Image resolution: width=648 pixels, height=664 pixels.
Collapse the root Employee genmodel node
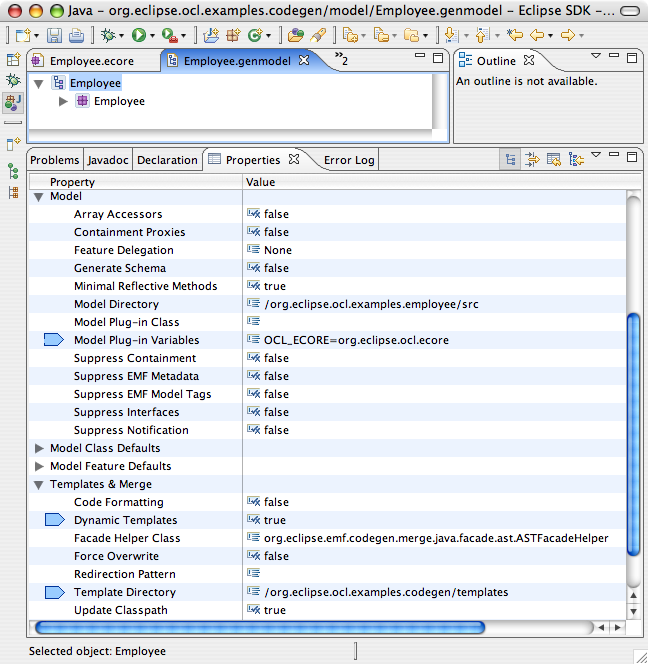39,84
